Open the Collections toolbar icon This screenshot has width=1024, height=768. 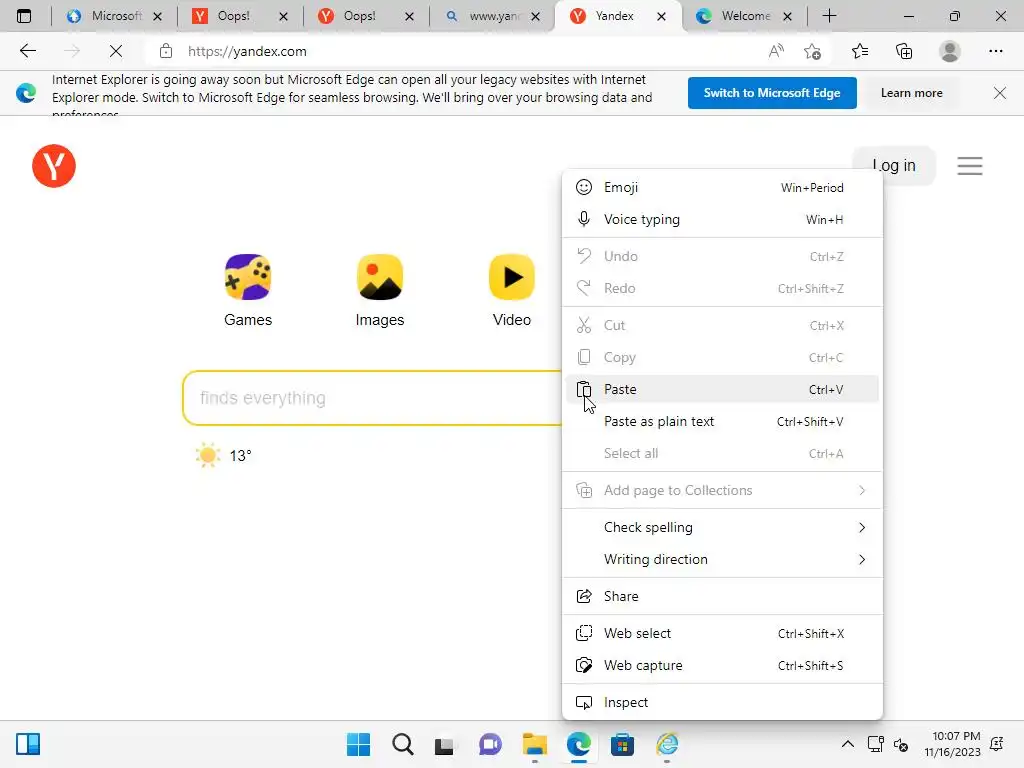(x=904, y=51)
